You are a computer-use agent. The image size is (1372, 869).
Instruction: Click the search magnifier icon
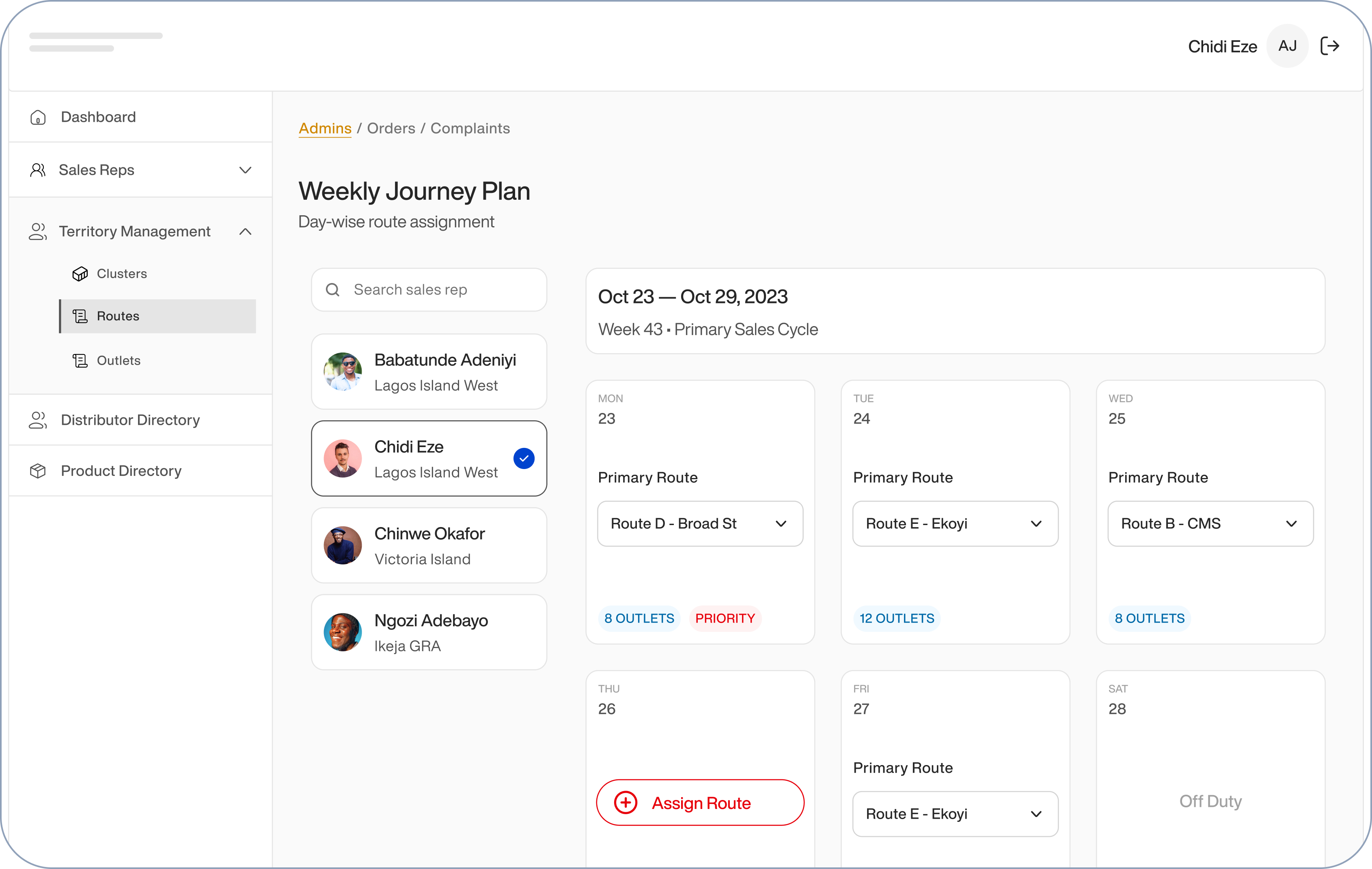pos(333,290)
